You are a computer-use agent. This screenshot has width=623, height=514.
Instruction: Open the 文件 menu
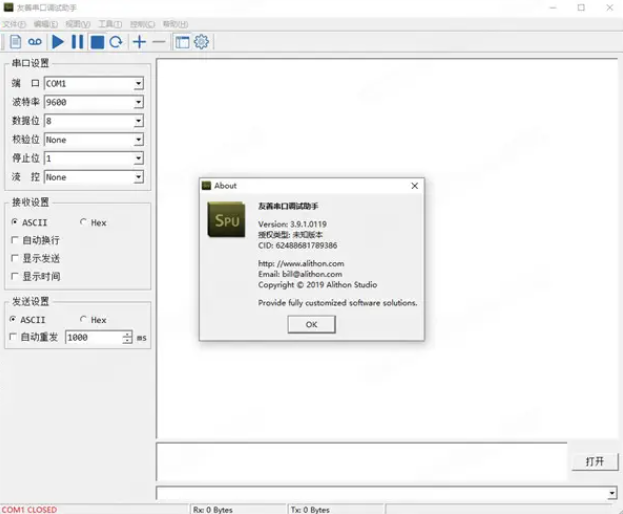click(x=14, y=24)
